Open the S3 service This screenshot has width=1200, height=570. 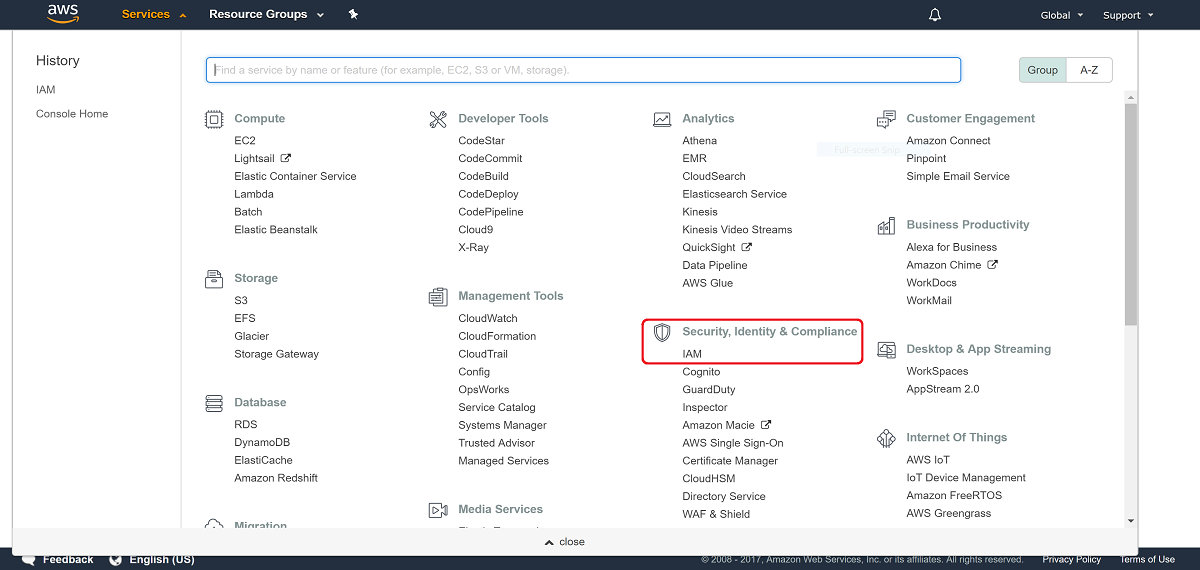(241, 301)
